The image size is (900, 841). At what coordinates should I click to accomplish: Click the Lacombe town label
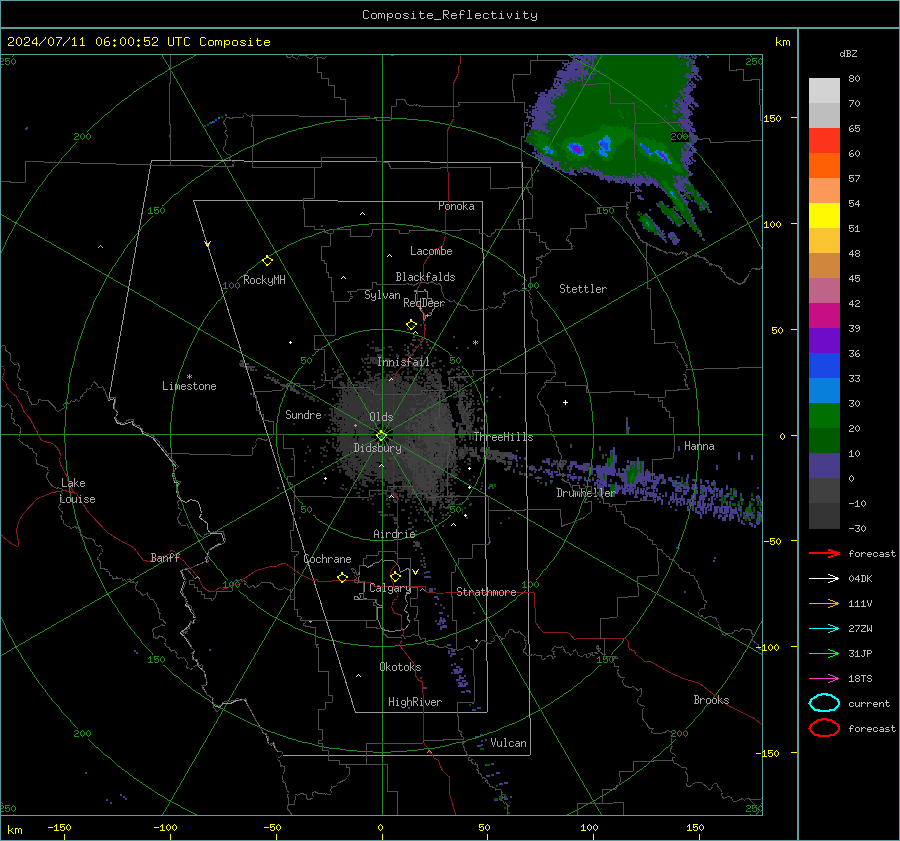(431, 251)
